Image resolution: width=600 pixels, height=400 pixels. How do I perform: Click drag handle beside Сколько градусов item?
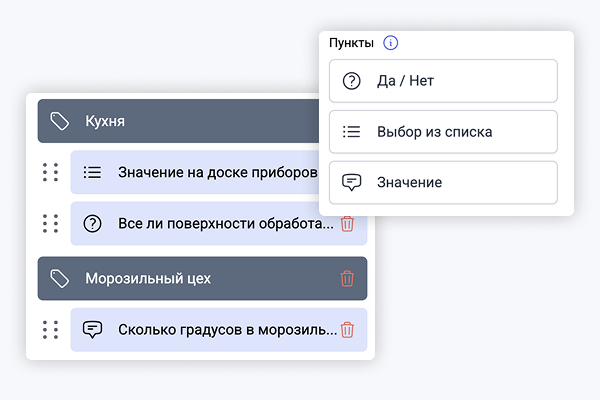pos(50,329)
